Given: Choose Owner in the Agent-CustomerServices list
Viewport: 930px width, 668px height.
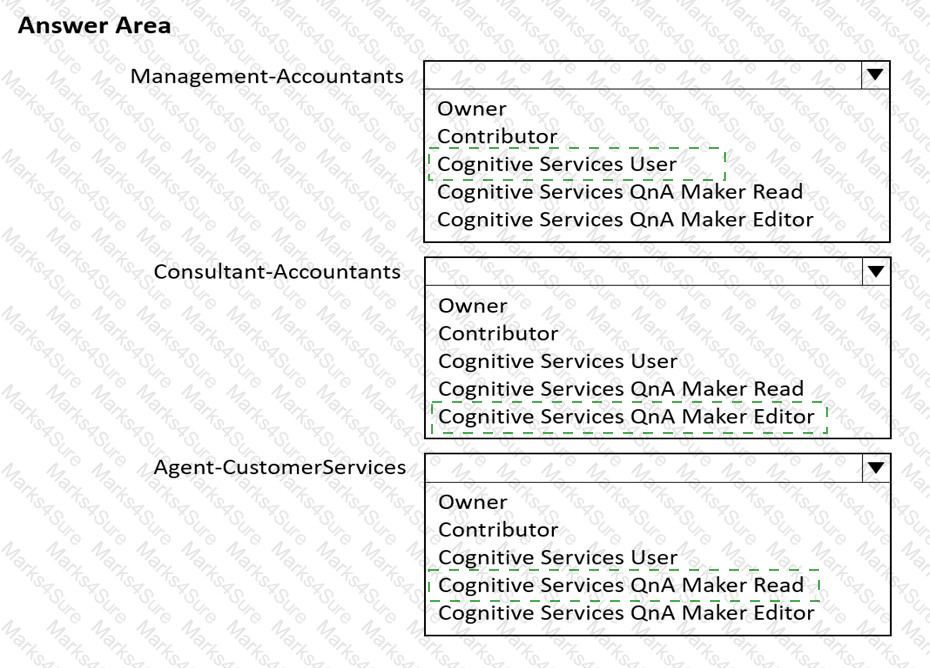Looking at the screenshot, I should (472, 502).
